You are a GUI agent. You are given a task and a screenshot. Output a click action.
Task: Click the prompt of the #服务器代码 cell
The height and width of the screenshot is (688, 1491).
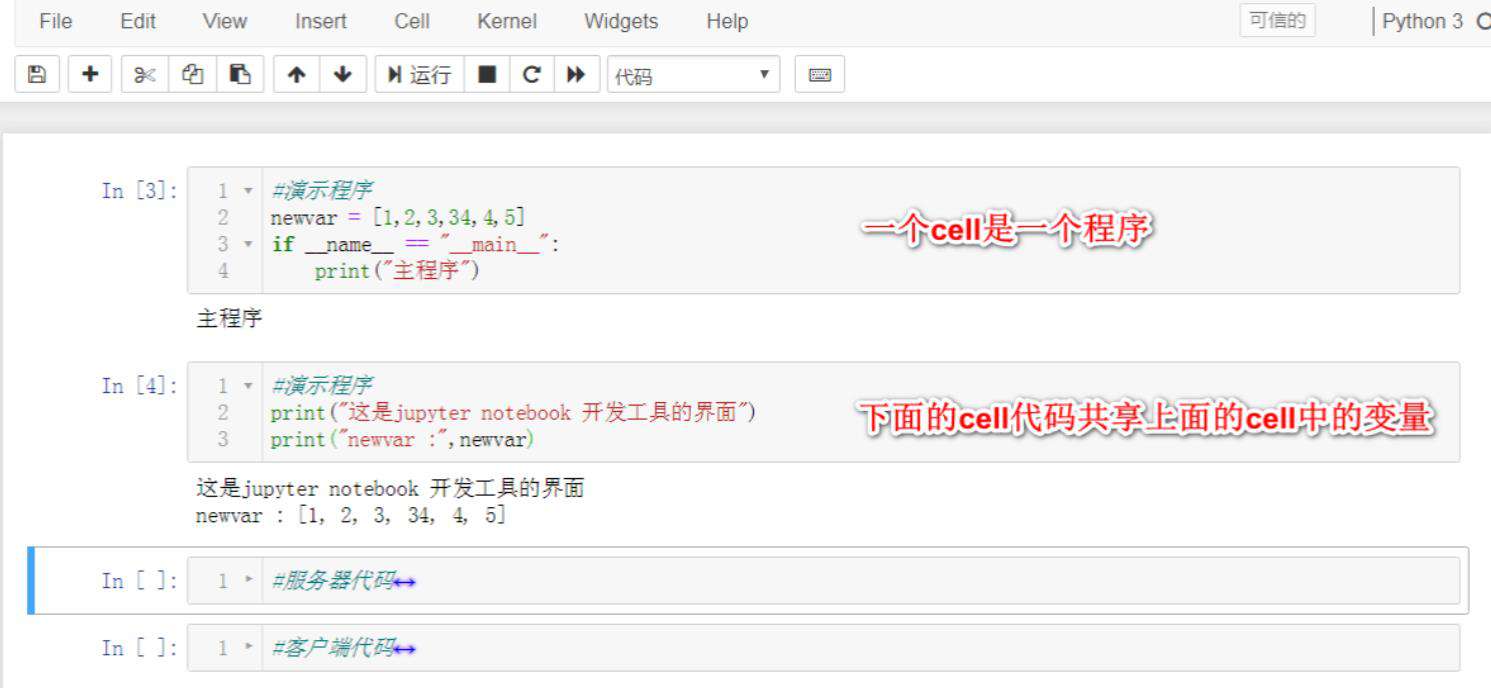pyautogui.click(x=141, y=580)
